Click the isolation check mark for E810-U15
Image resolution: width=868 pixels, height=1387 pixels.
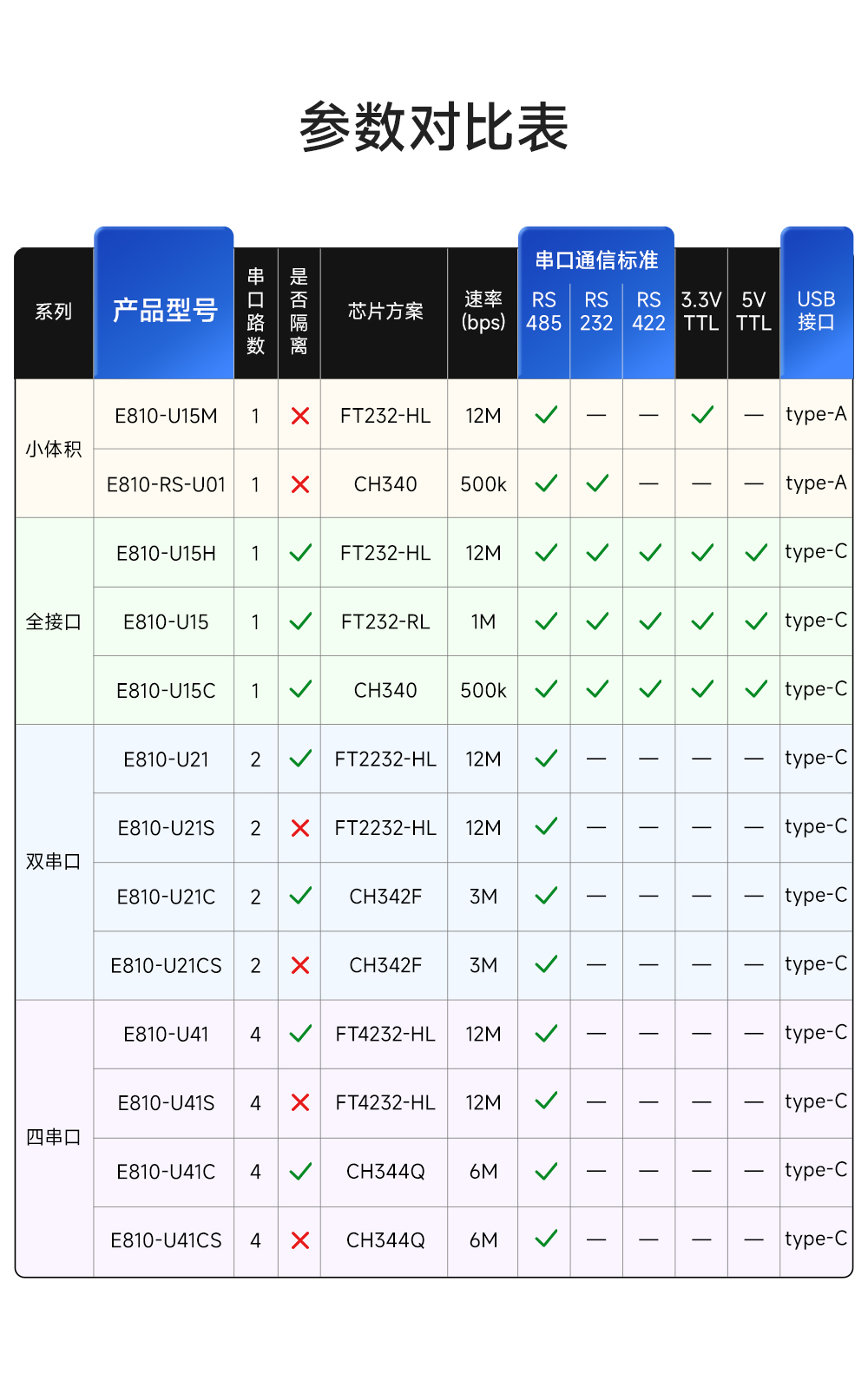(x=300, y=621)
